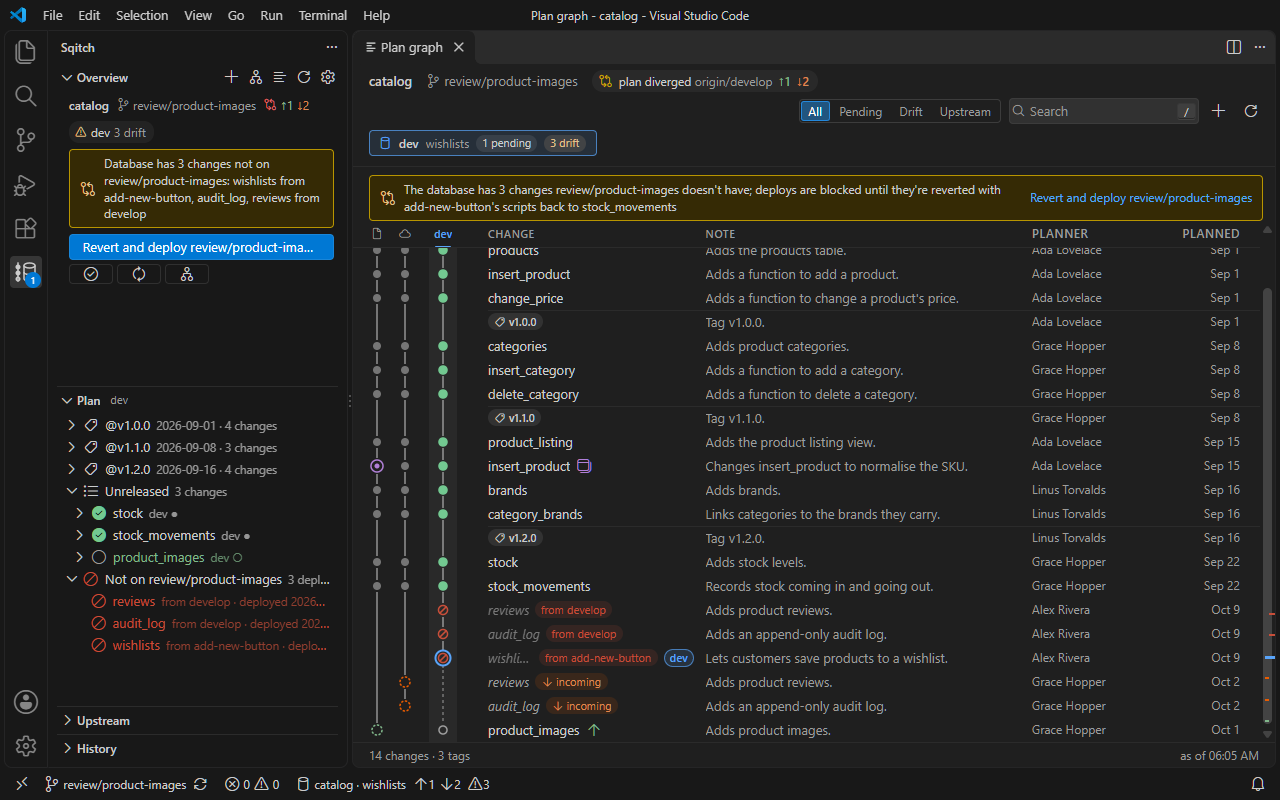This screenshot has height=800, width=1280.
Task: Open the Go menu
Action: tap(236, 15)
